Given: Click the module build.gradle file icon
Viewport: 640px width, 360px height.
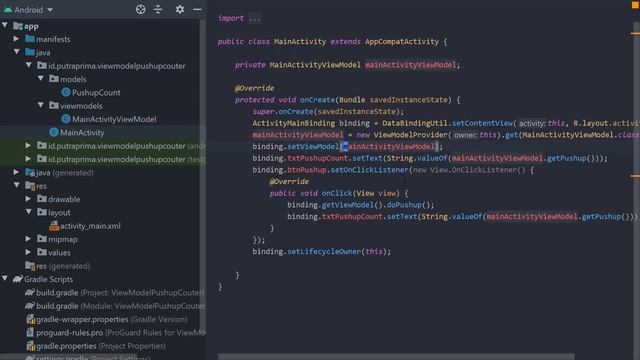Looking at the screenshot, I should (30, 306).
